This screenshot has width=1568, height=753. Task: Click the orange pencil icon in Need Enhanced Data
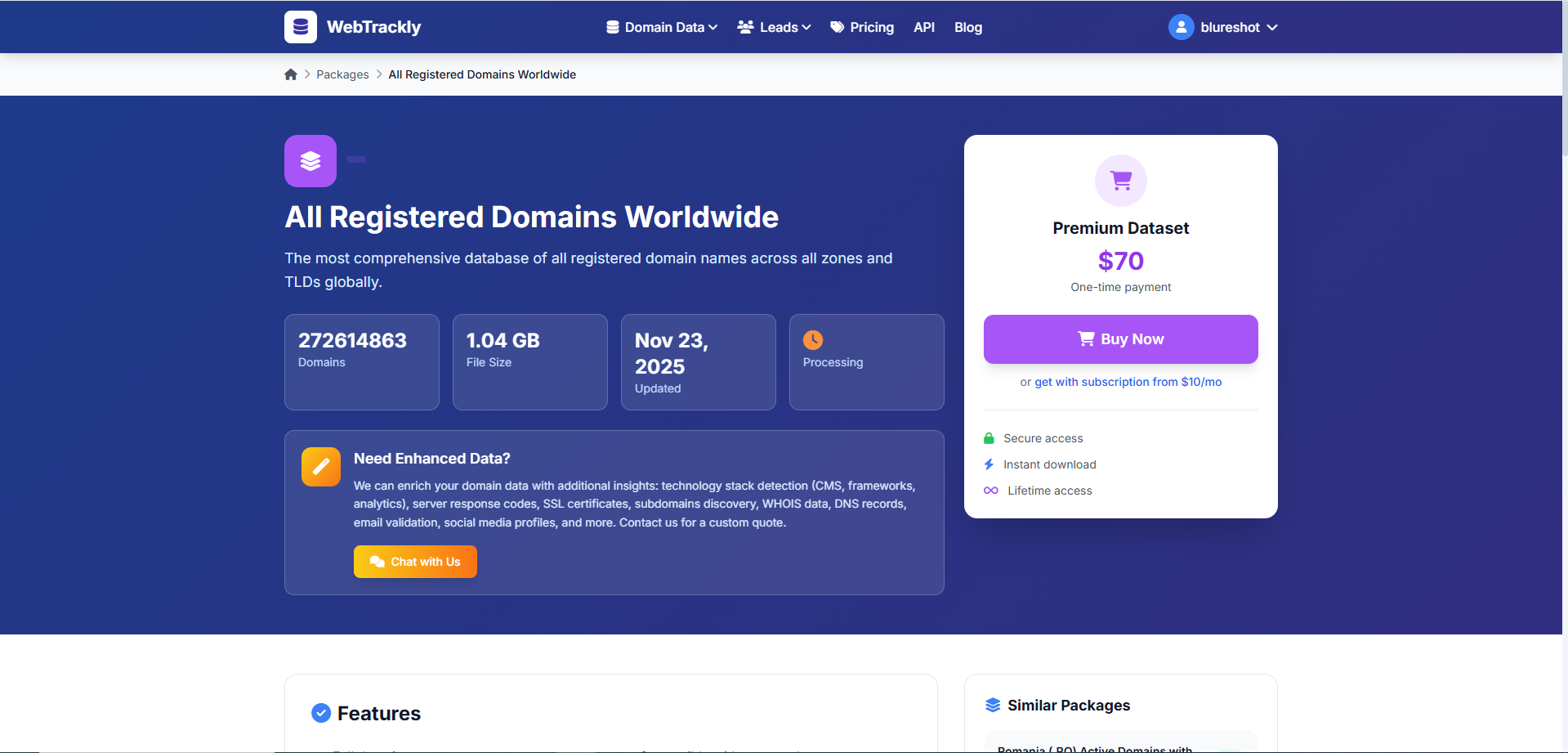[x=320, y=466]
